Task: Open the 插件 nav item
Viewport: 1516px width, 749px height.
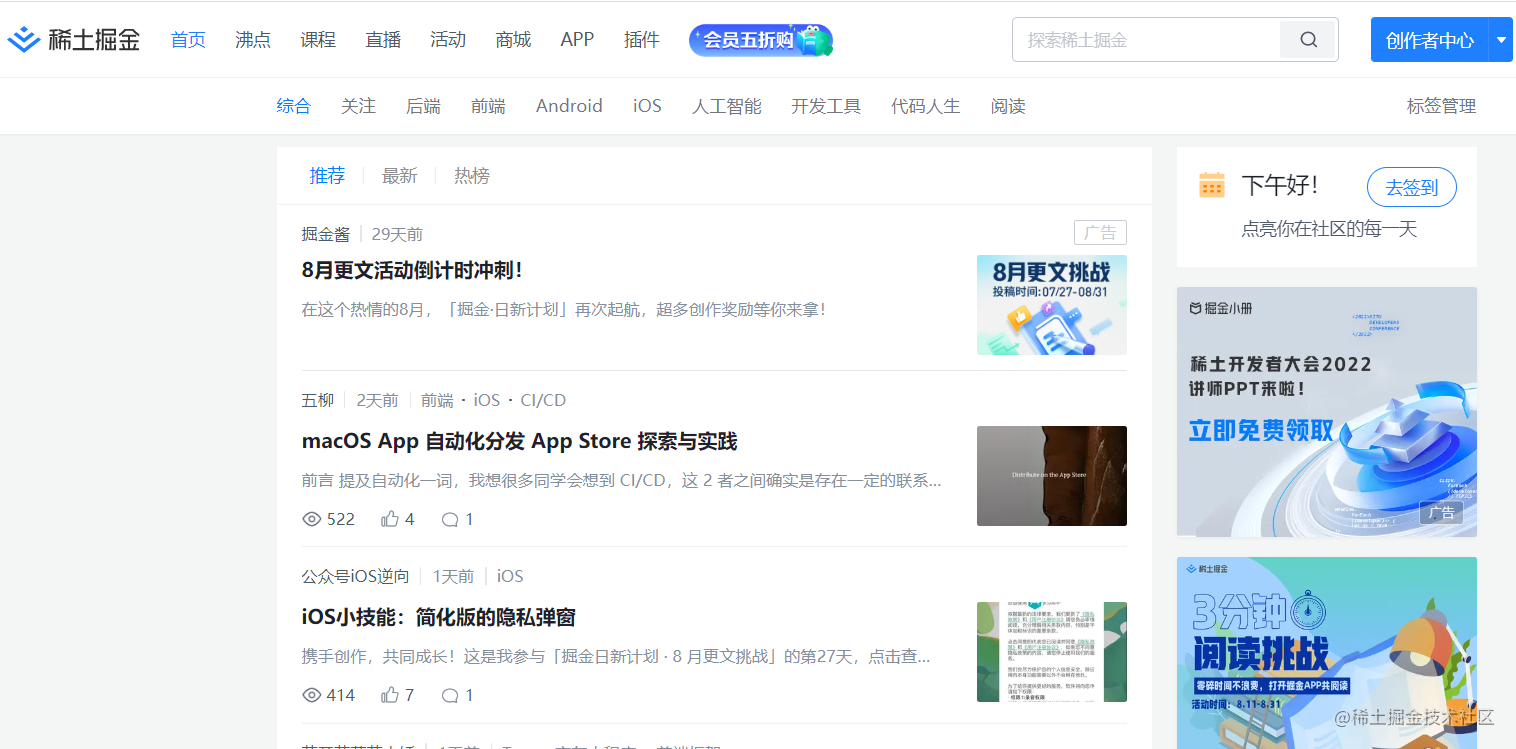Action: click(x=642, y=40)
